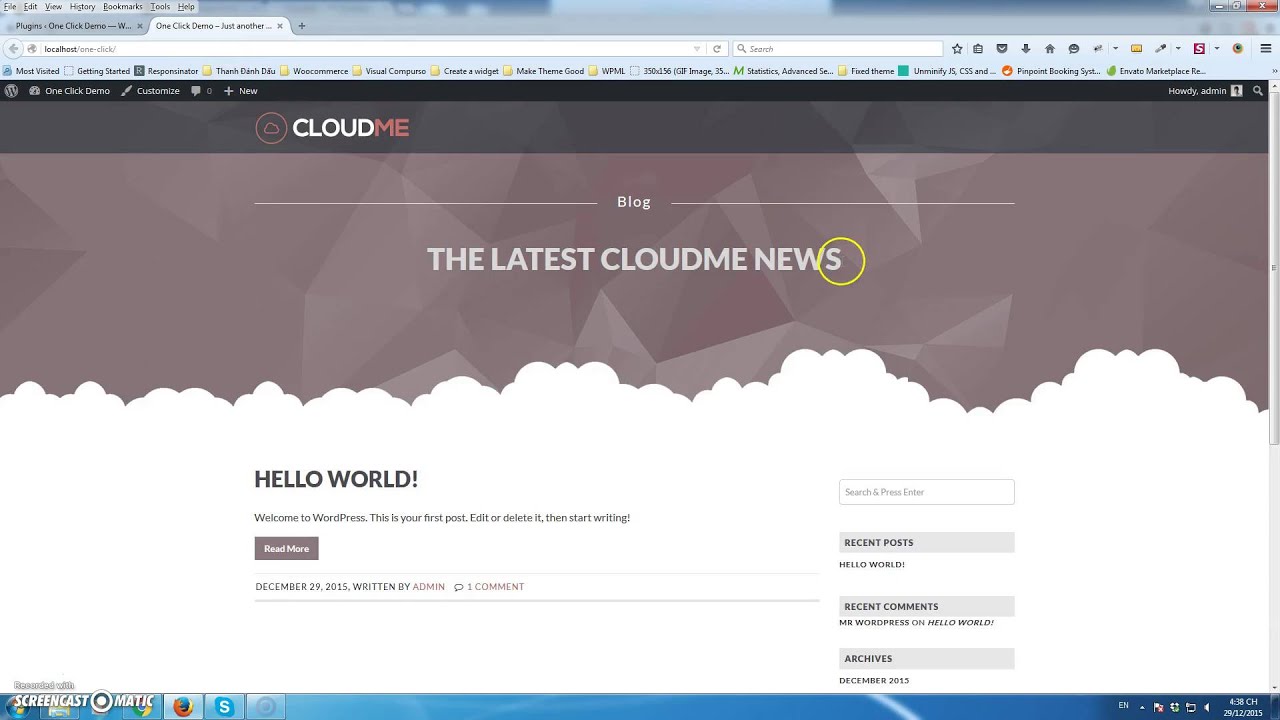Click the eyedropper color picker extension icon

click(x=1161, y=48)
